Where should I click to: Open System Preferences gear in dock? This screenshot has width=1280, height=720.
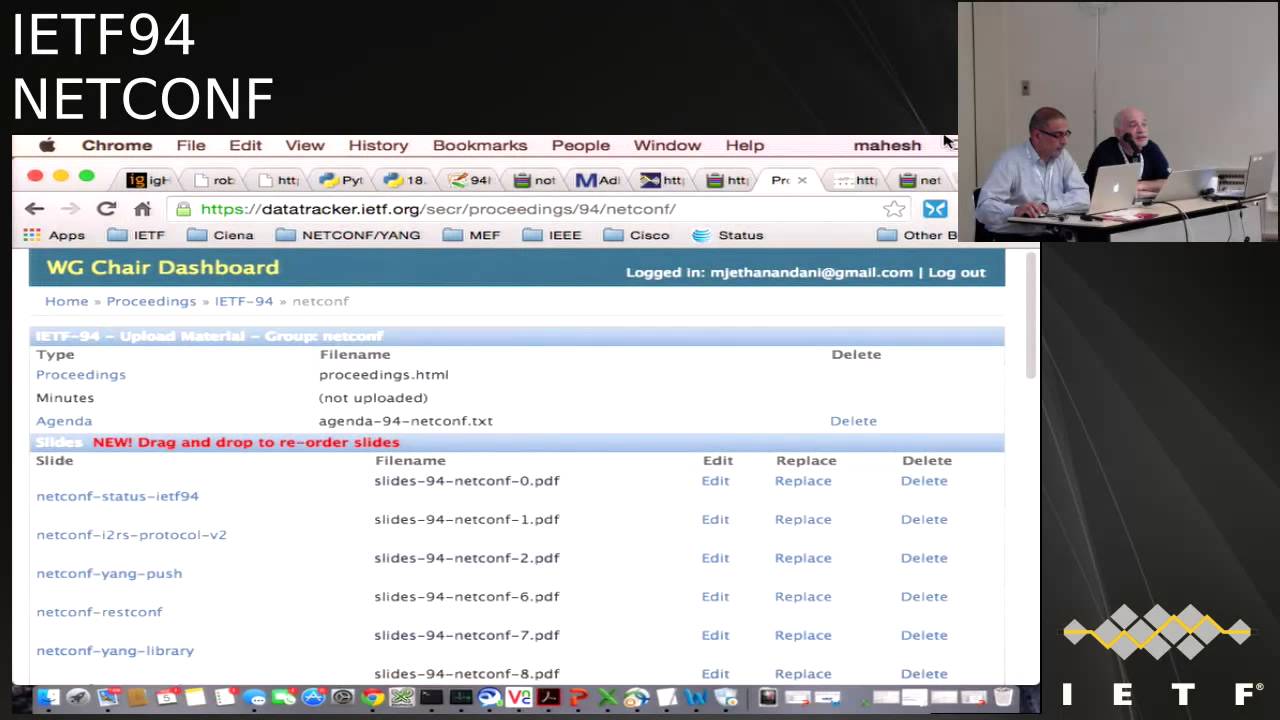coord(343,697)
